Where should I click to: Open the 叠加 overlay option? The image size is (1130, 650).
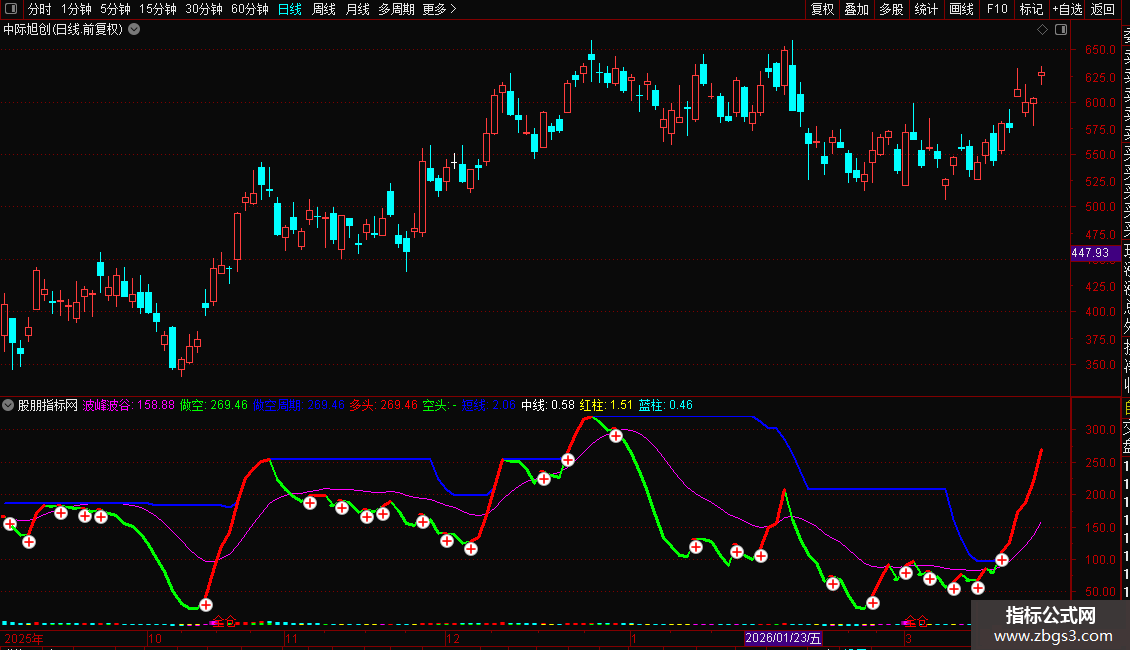857,9
